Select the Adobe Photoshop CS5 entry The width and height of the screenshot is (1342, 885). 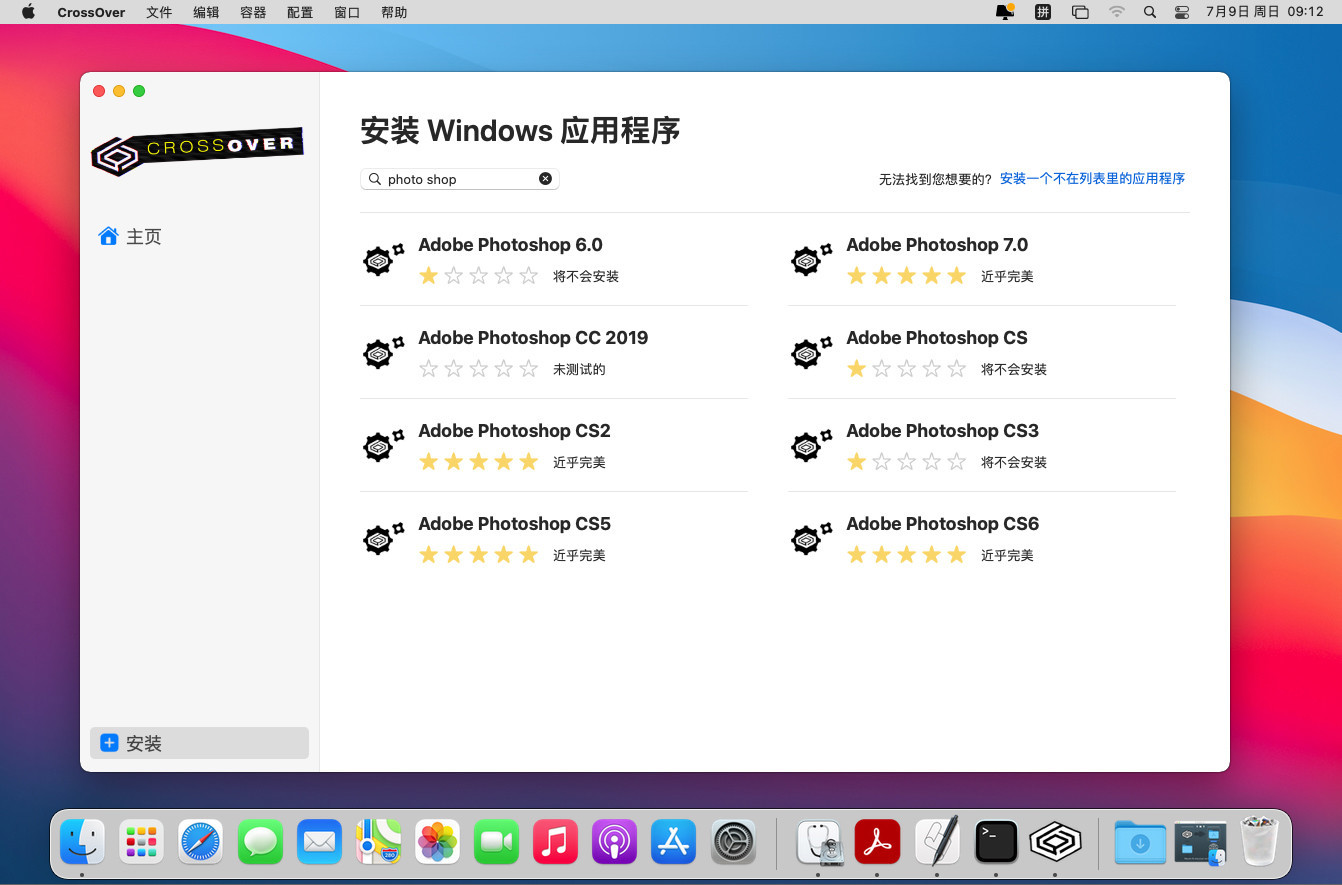coord(514,523)
